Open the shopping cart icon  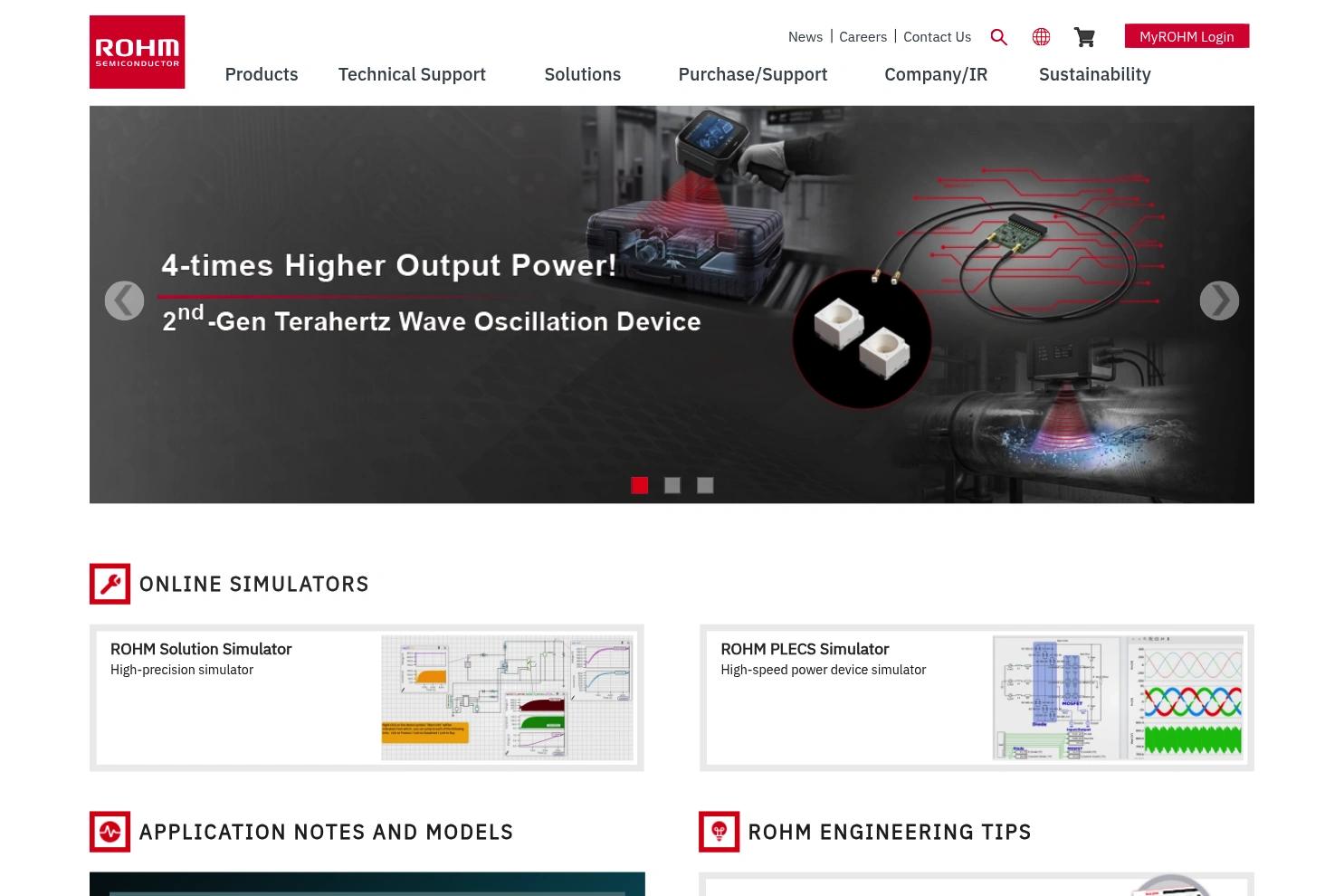(1084, 37)
